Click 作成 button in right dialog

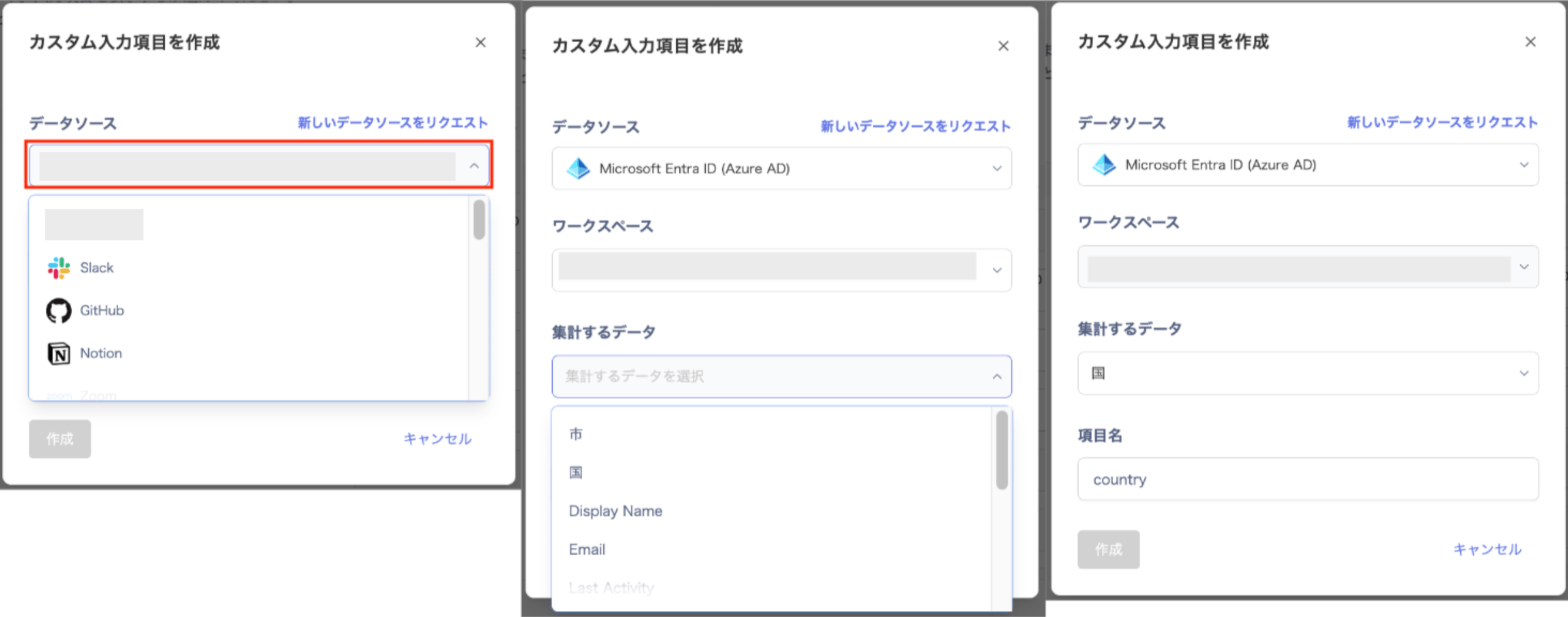click(x=1108, y=549)
